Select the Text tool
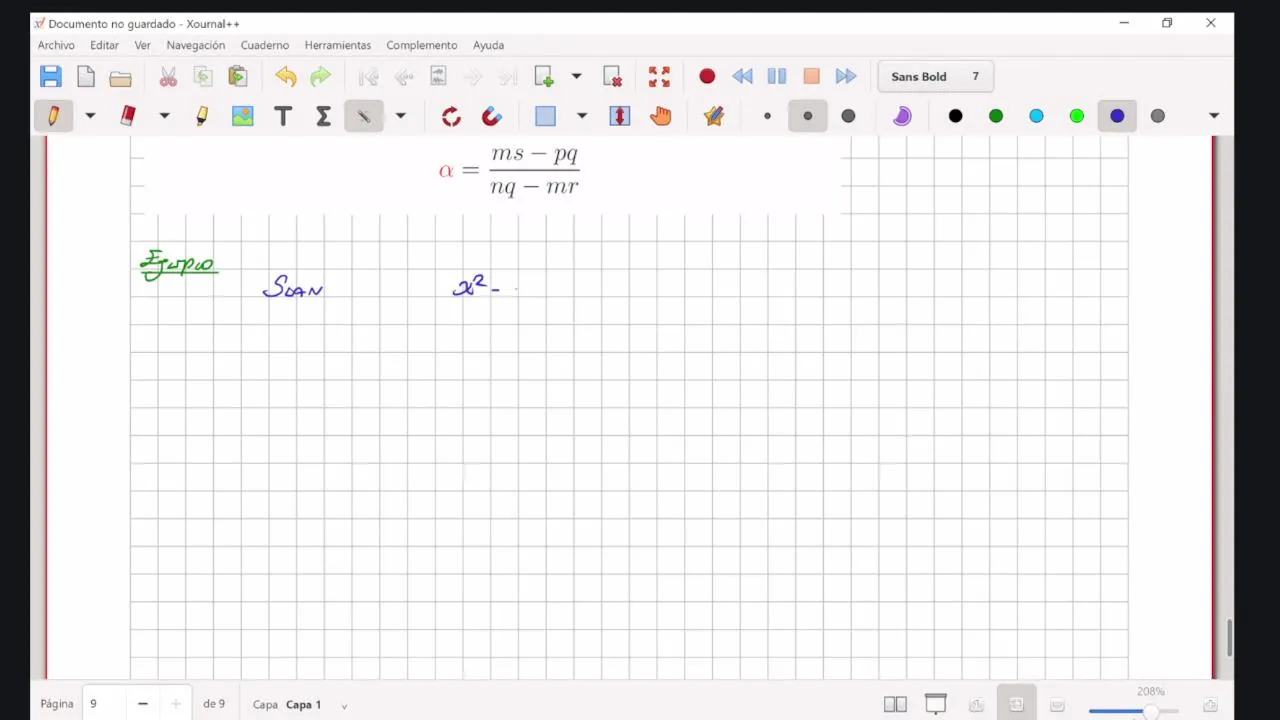The height and width of the screenshot is (720, 1280). click(283, 116)
